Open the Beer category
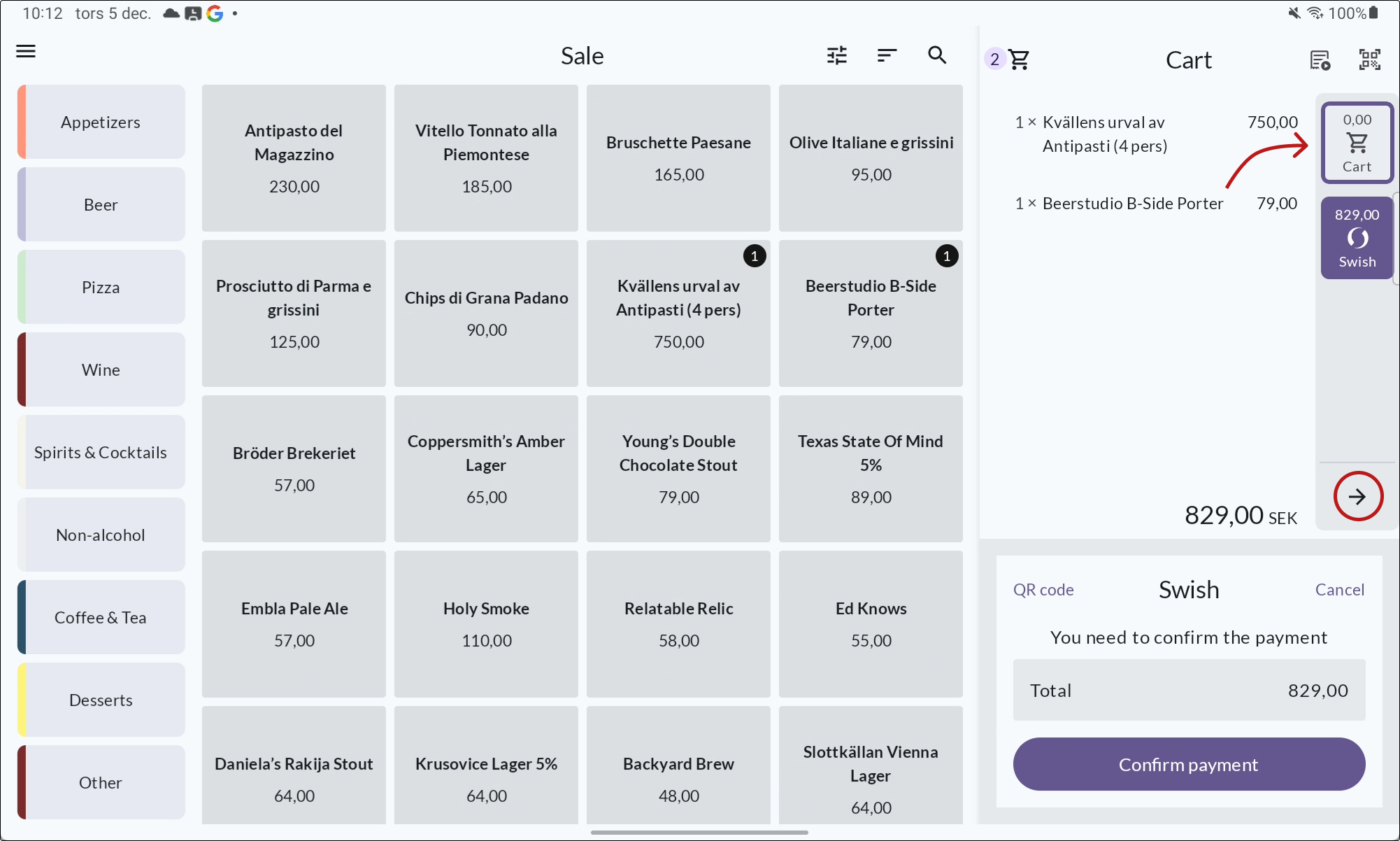The height and width of the screenshot is (841, 1400). pos(101,204)
